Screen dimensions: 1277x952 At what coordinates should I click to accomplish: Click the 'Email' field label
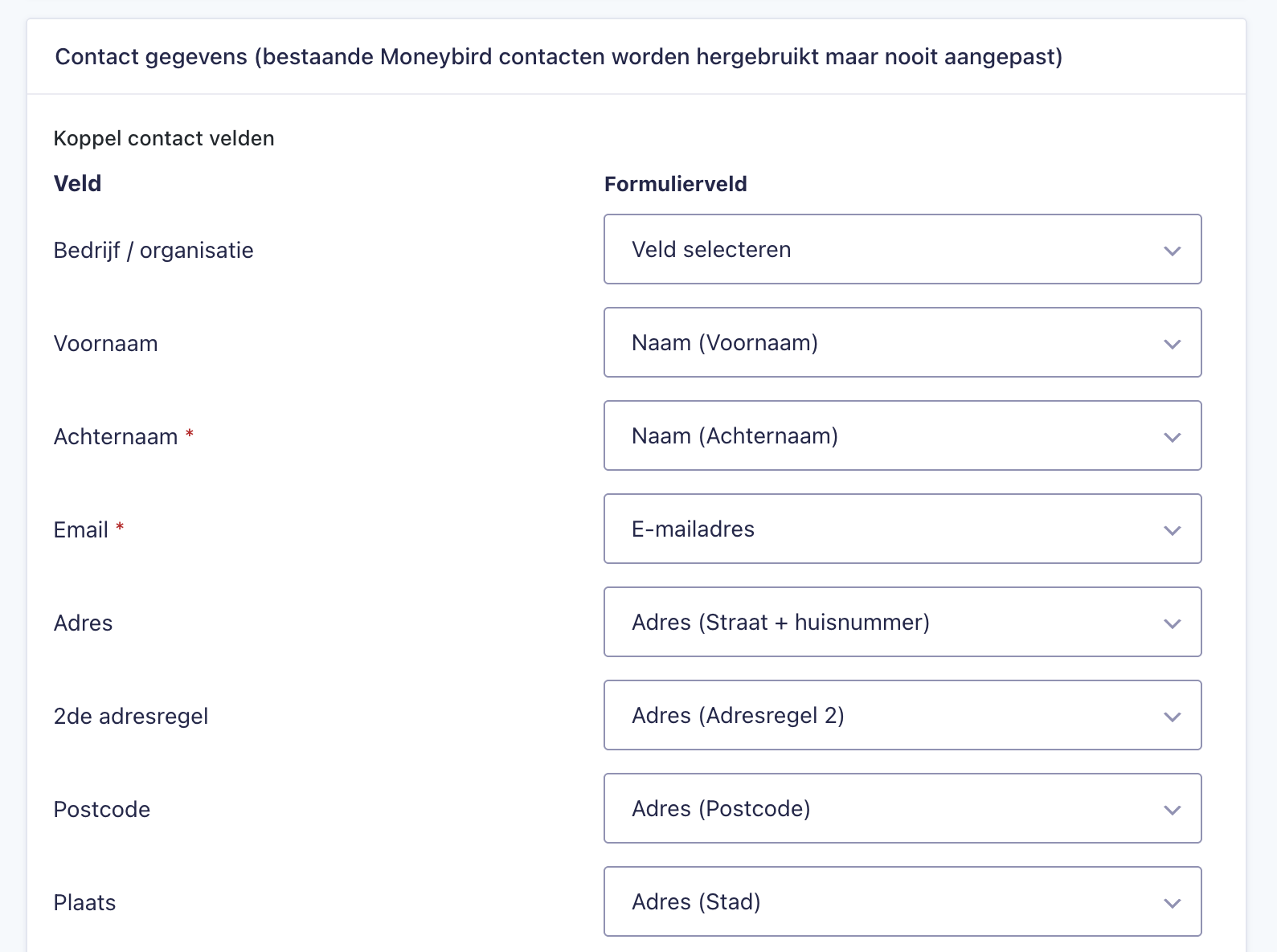(80, 530)
